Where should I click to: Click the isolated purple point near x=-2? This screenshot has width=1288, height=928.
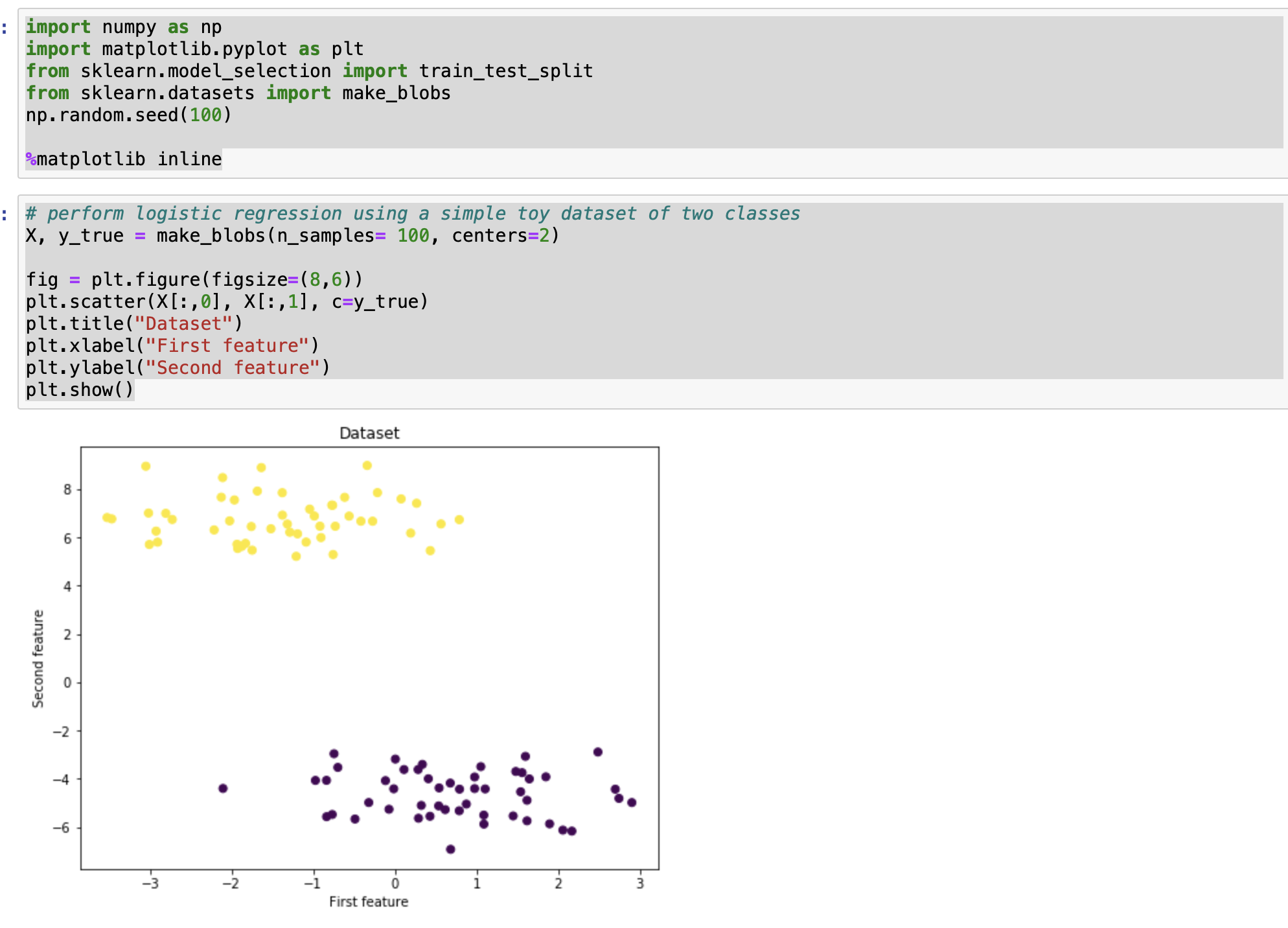point(223,788)
